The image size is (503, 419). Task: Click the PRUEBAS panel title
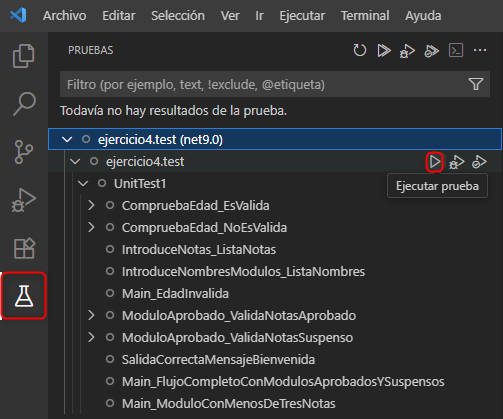(91, 50)
